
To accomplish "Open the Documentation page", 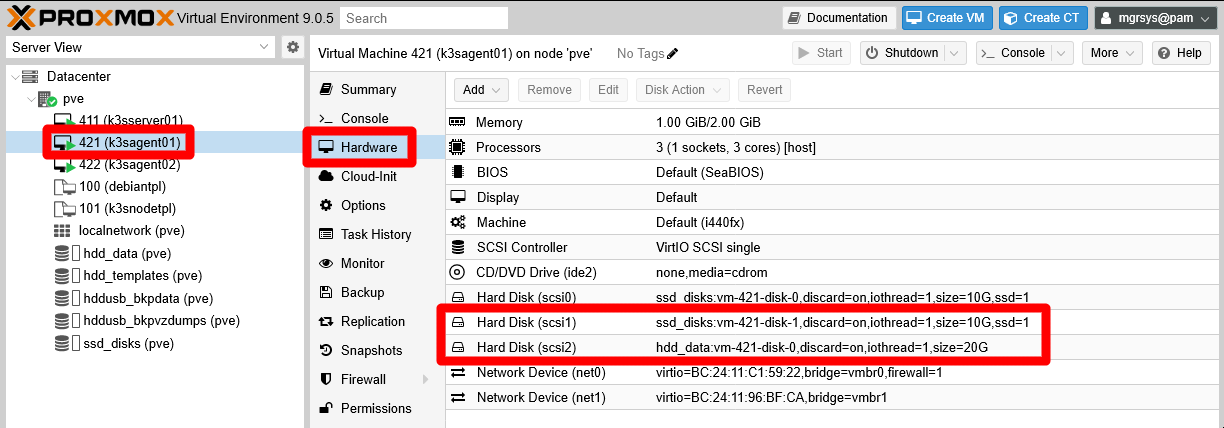I will tap(839, 18).
